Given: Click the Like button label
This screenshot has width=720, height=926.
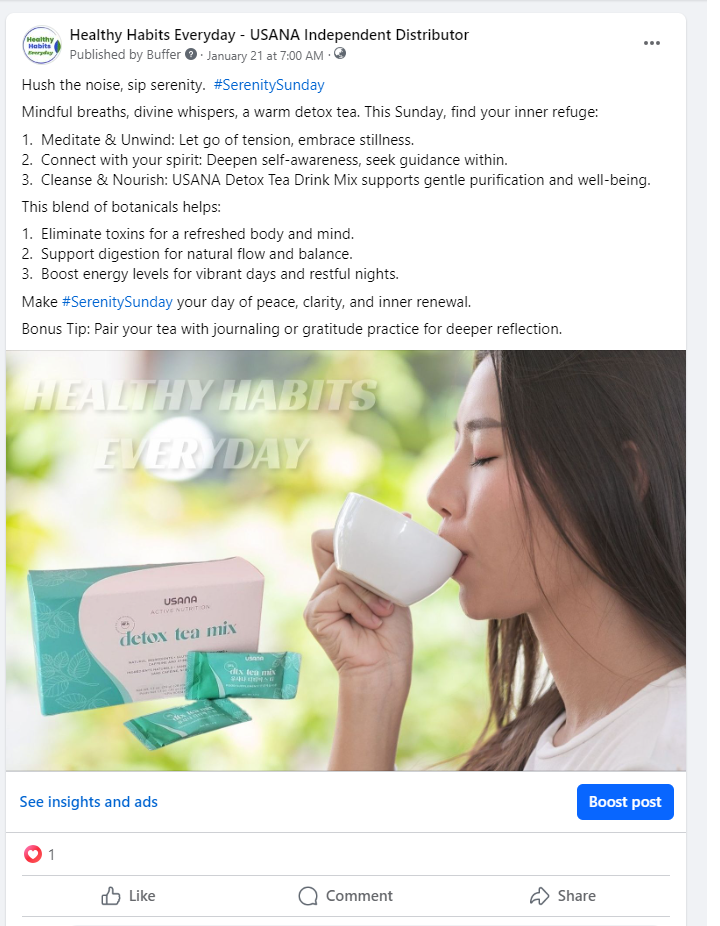Looking at the screenshot, I should coord(142,896).
